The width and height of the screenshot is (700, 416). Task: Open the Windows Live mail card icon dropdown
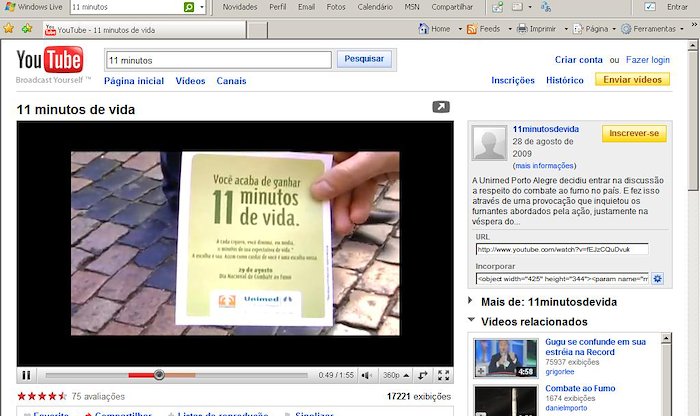[x=530, y=7]
